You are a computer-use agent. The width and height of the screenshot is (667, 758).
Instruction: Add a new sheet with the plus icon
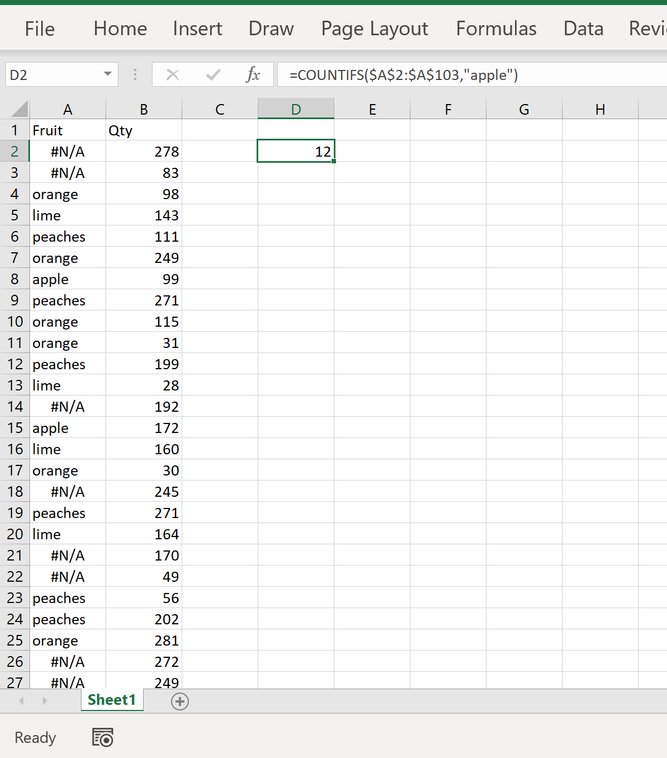point(180,701)
